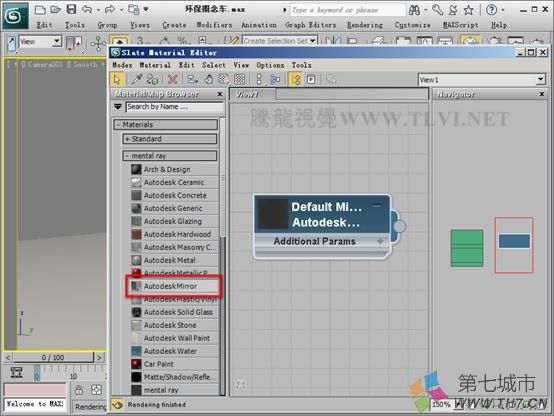Undo the last scene operation
The height and width of the screenshot is (416, 554).
point(87,10)
